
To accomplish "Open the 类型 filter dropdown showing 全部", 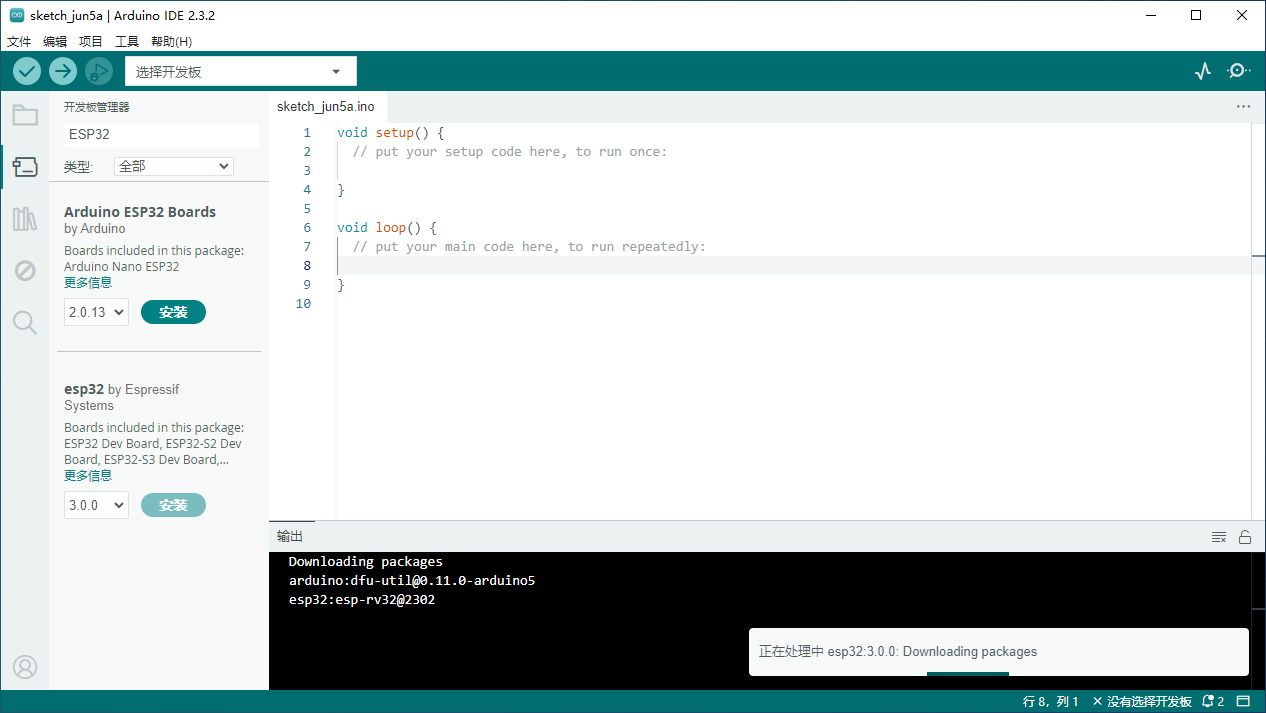I will 174,167.
